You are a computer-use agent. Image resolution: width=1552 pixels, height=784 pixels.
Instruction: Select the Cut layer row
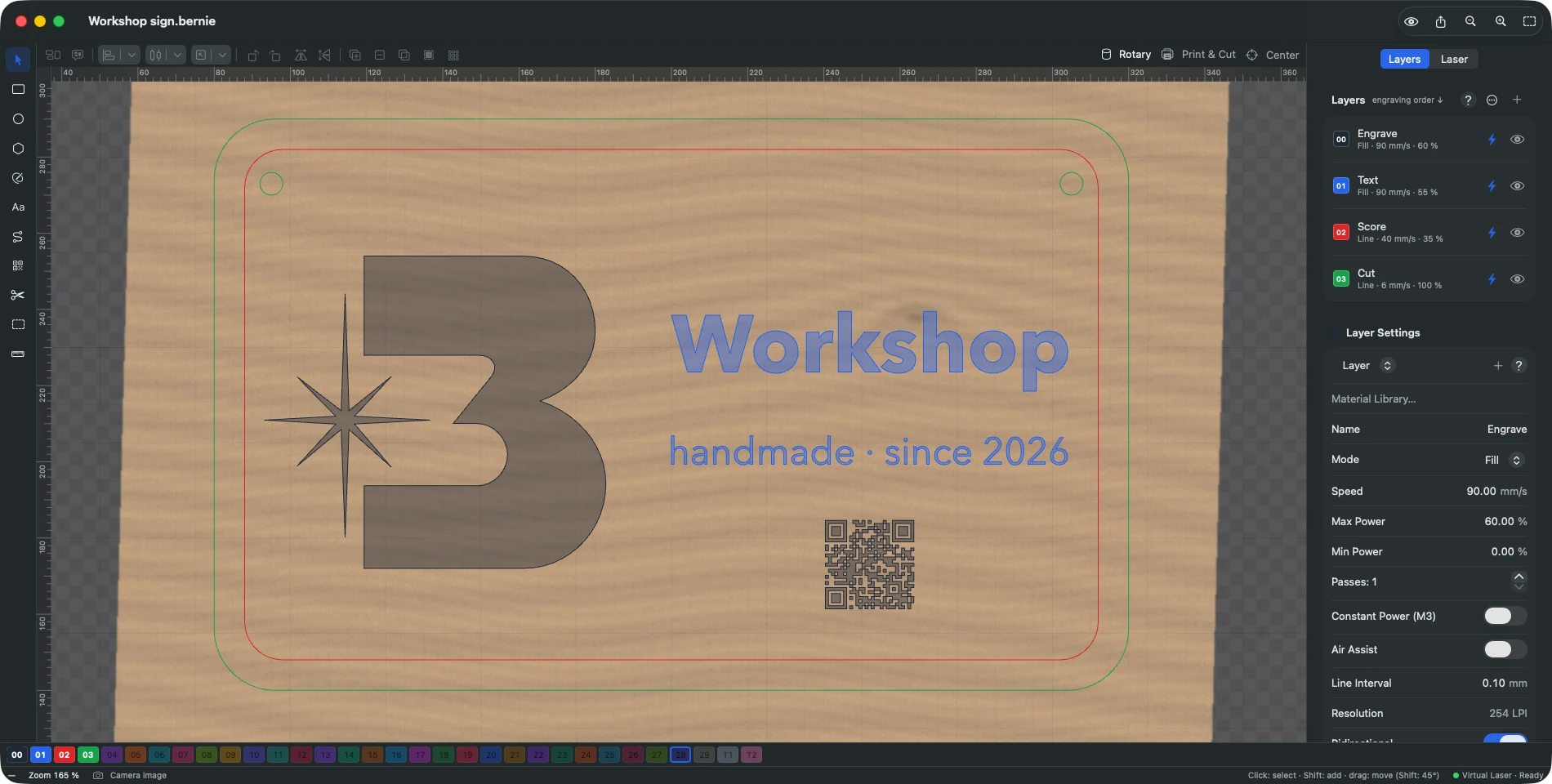click(x=1429, y=279)
